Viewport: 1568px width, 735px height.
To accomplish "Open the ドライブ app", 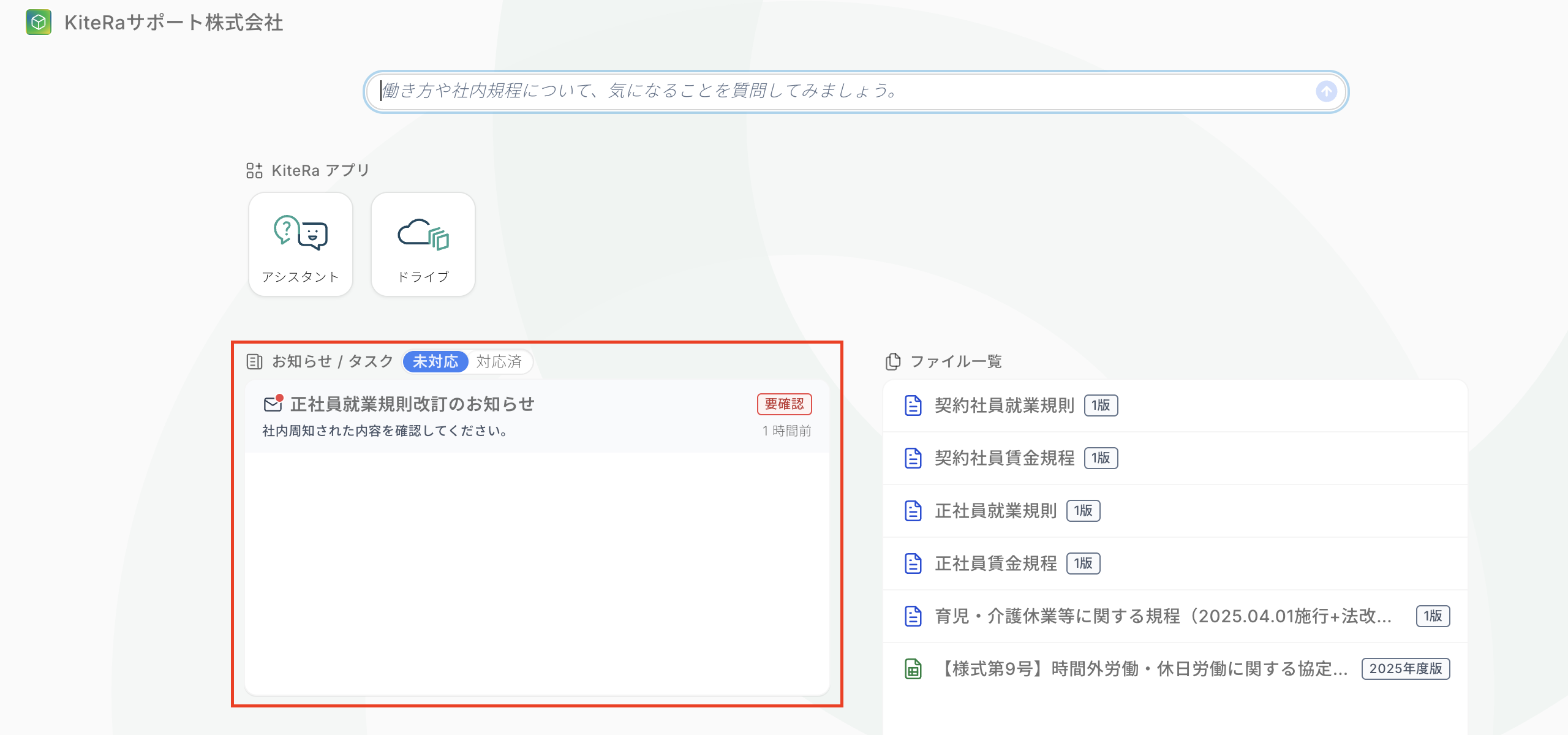I will click(x=423, y=244).
